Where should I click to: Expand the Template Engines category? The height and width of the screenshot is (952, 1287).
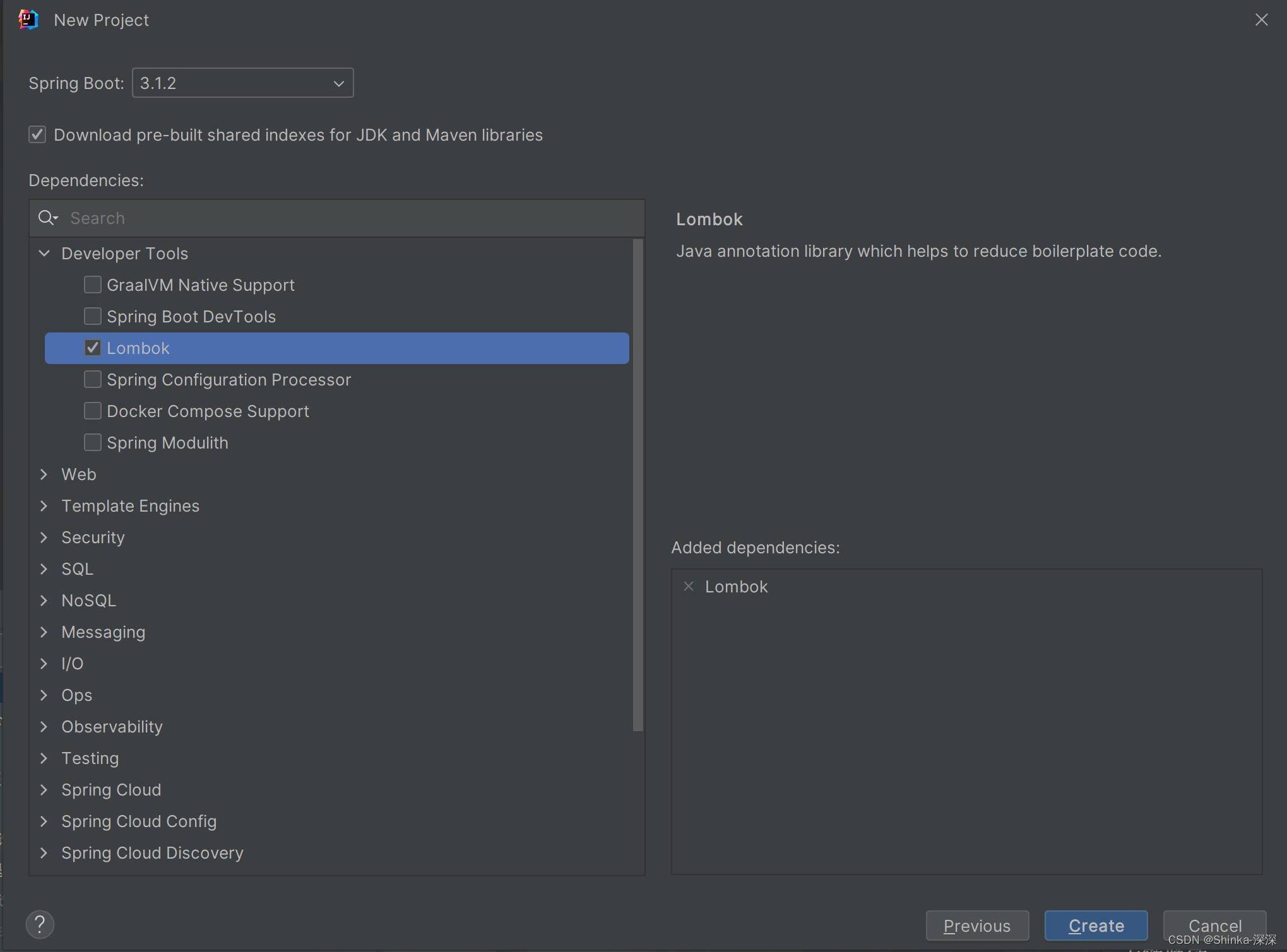[x=44, y=506]
